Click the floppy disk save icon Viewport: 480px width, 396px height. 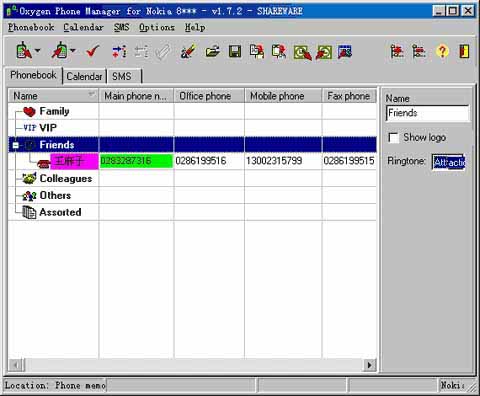tap(235, 52)
